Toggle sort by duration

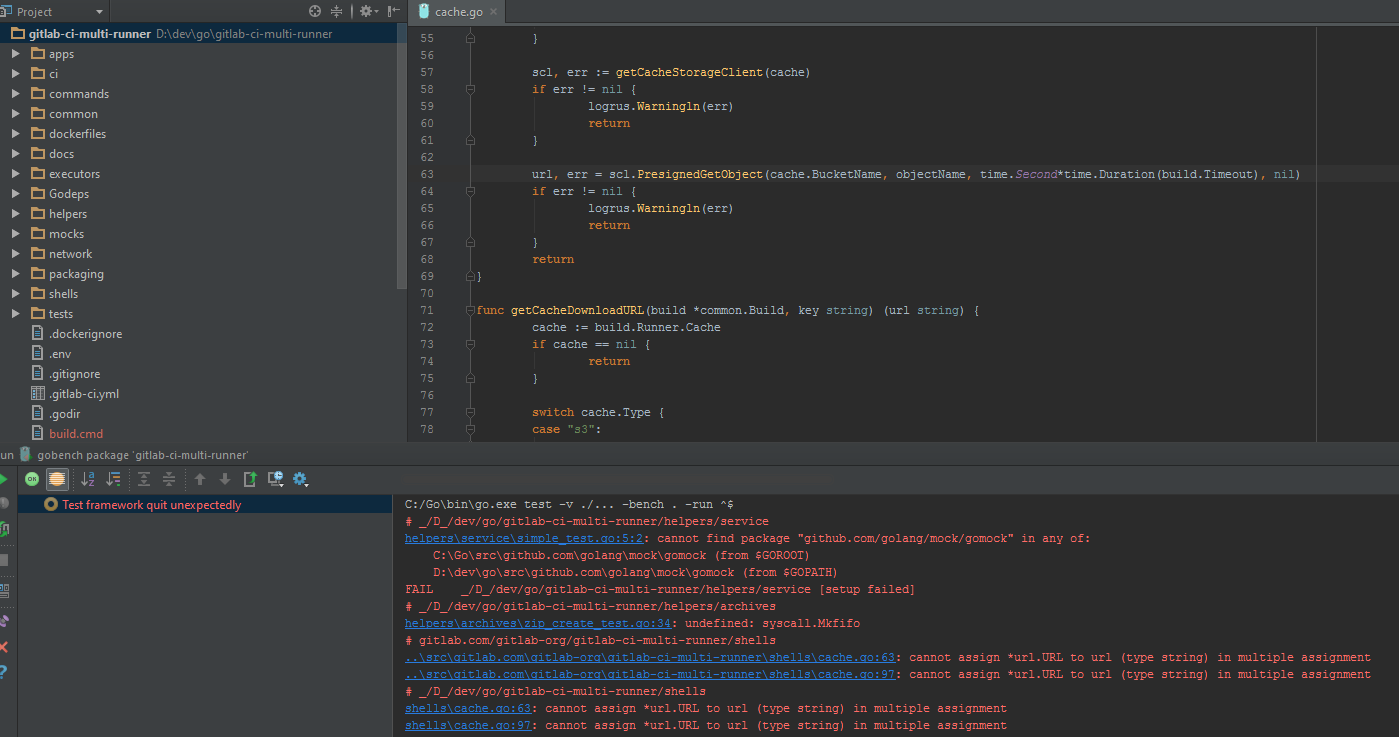tap(113, 479)
